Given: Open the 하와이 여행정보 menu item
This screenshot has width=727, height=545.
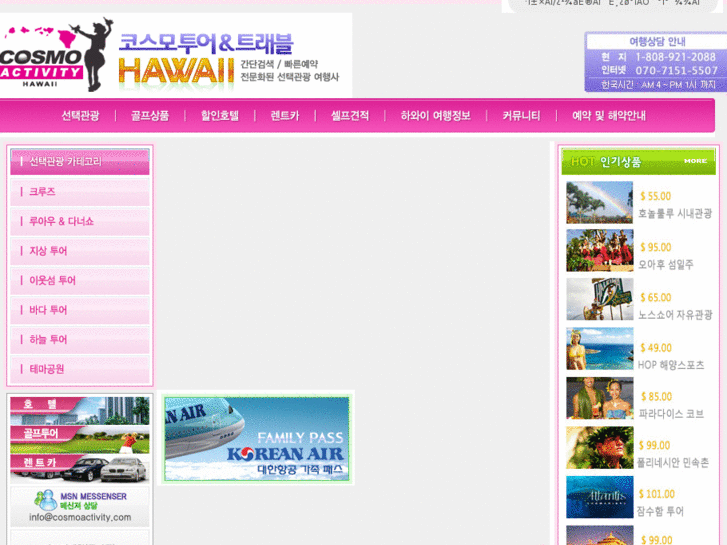Looking at the screenshot, I should point(435,115).
